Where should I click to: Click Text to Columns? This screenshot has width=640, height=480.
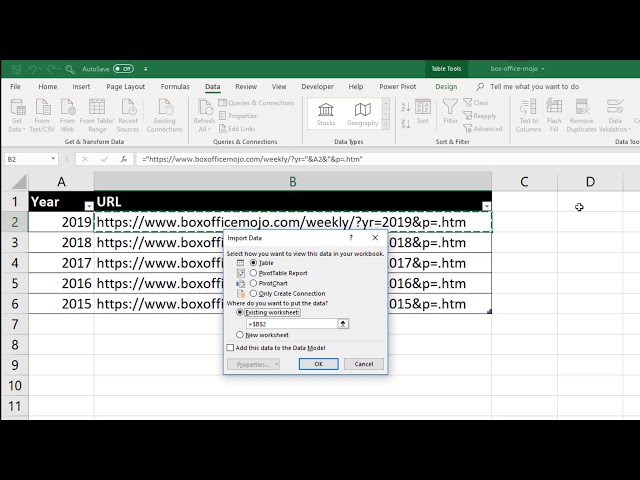tap(529, 116)
